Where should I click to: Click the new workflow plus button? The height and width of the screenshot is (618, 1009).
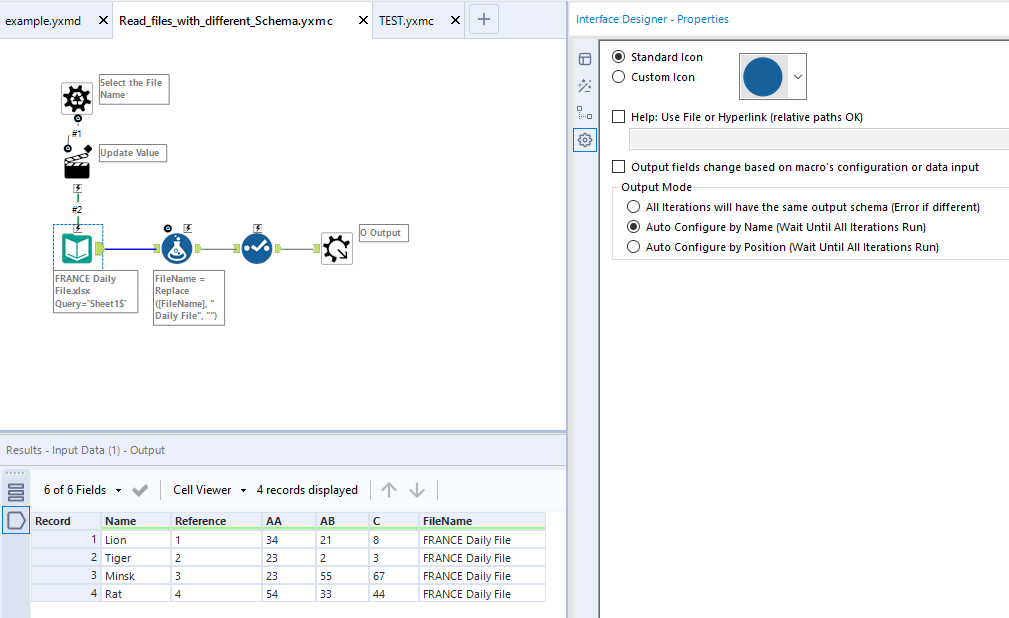point(483,19)
